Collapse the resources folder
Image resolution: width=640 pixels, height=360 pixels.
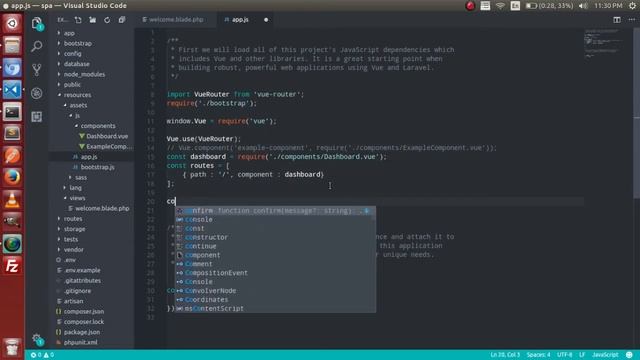(x=77, y=95)
